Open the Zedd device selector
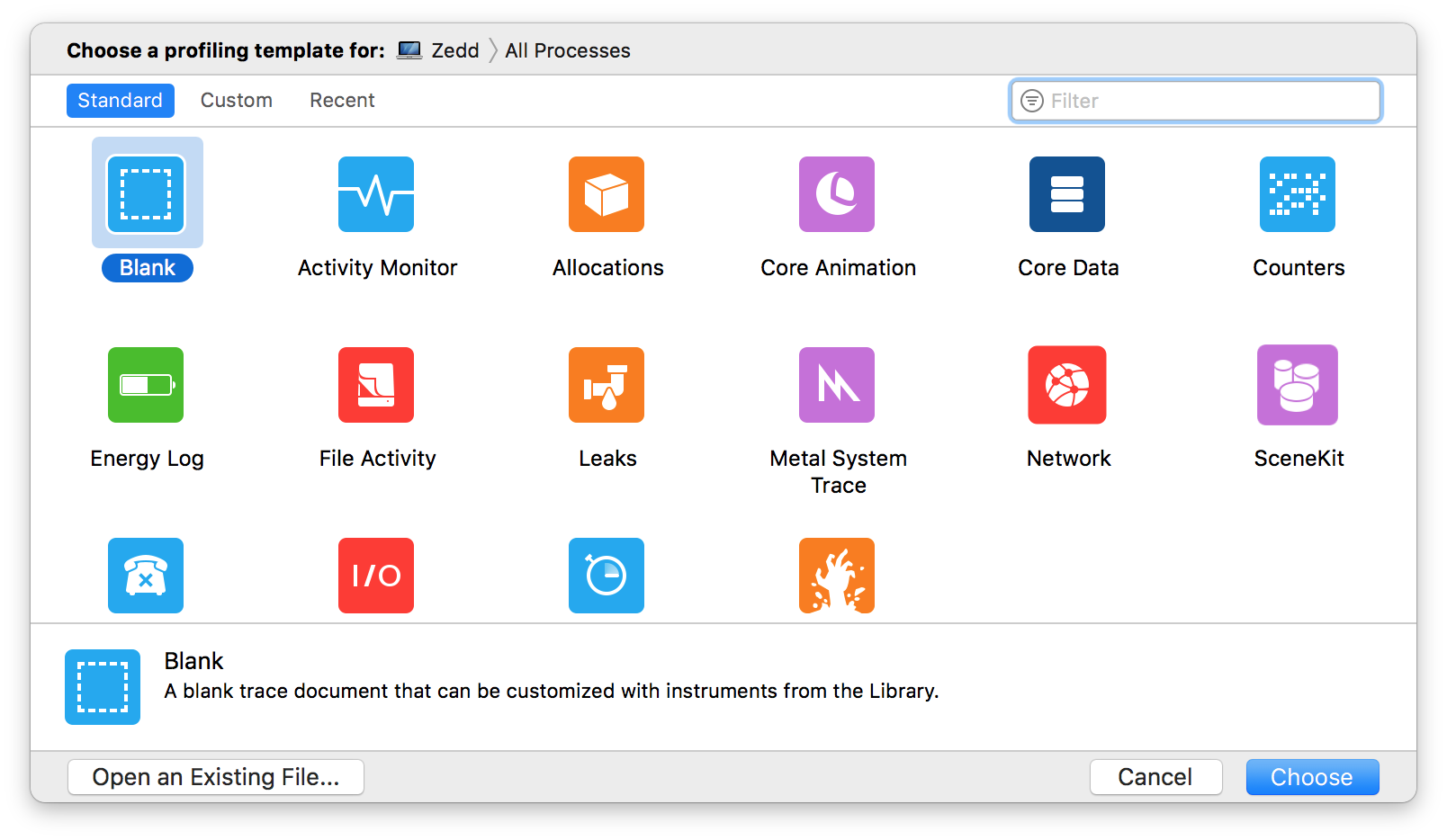1447x840 pixels. [x=438, y=50]
